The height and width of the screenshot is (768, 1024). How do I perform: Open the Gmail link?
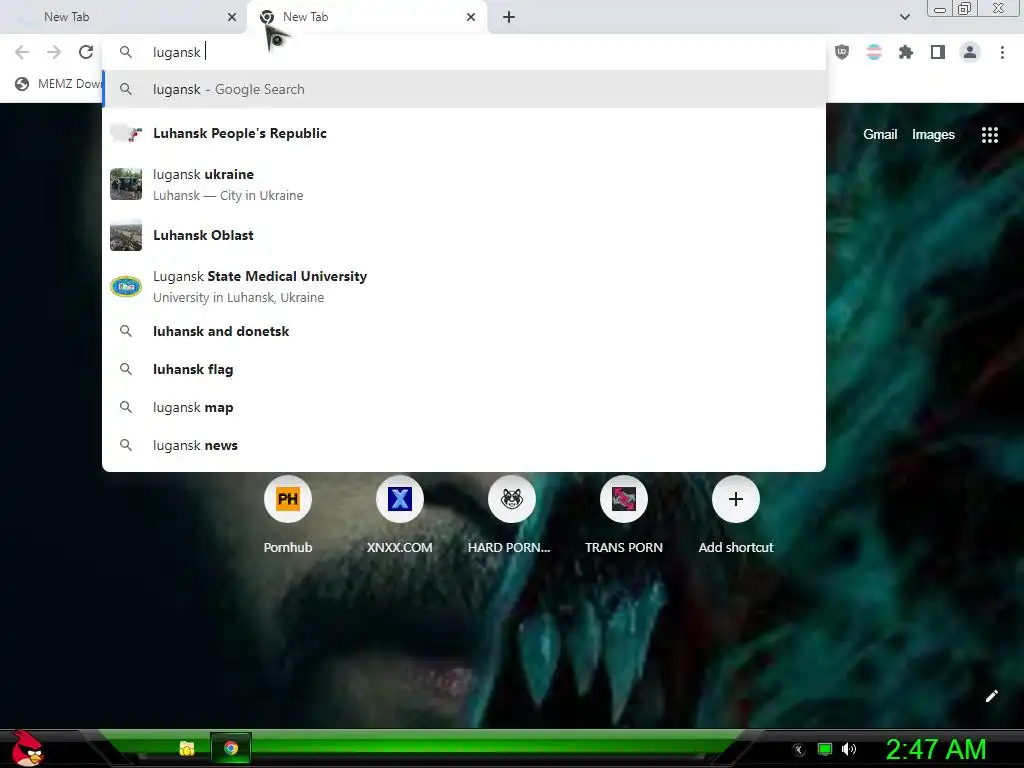880,135
